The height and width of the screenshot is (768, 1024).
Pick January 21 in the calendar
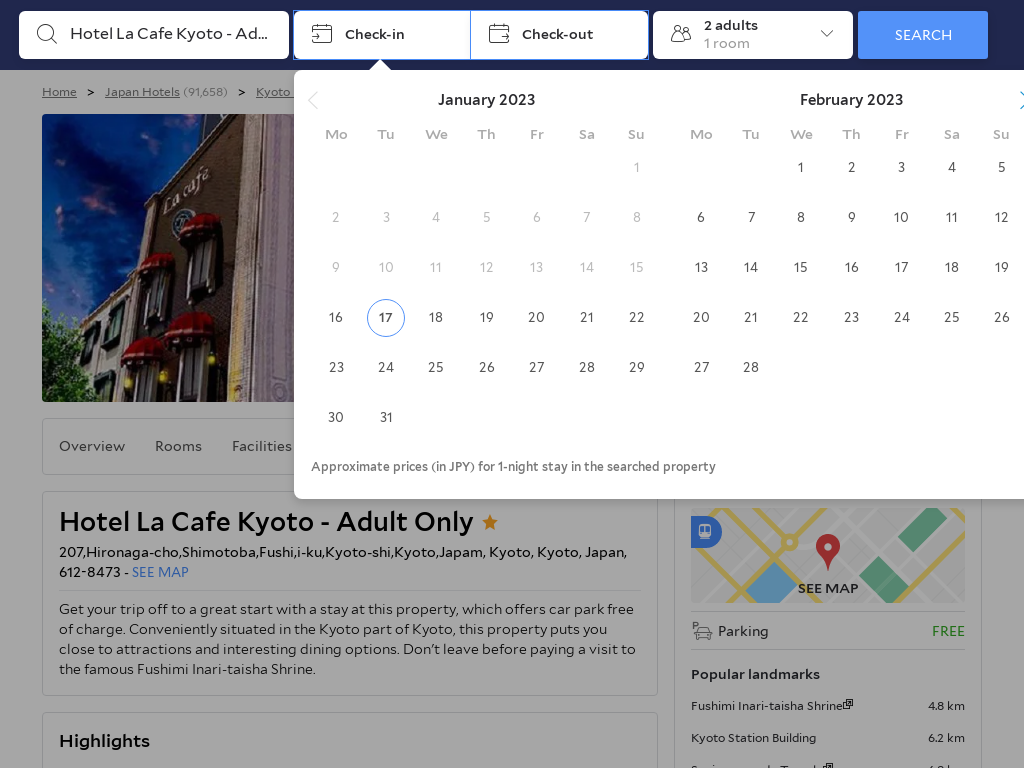tap(586, 317)
